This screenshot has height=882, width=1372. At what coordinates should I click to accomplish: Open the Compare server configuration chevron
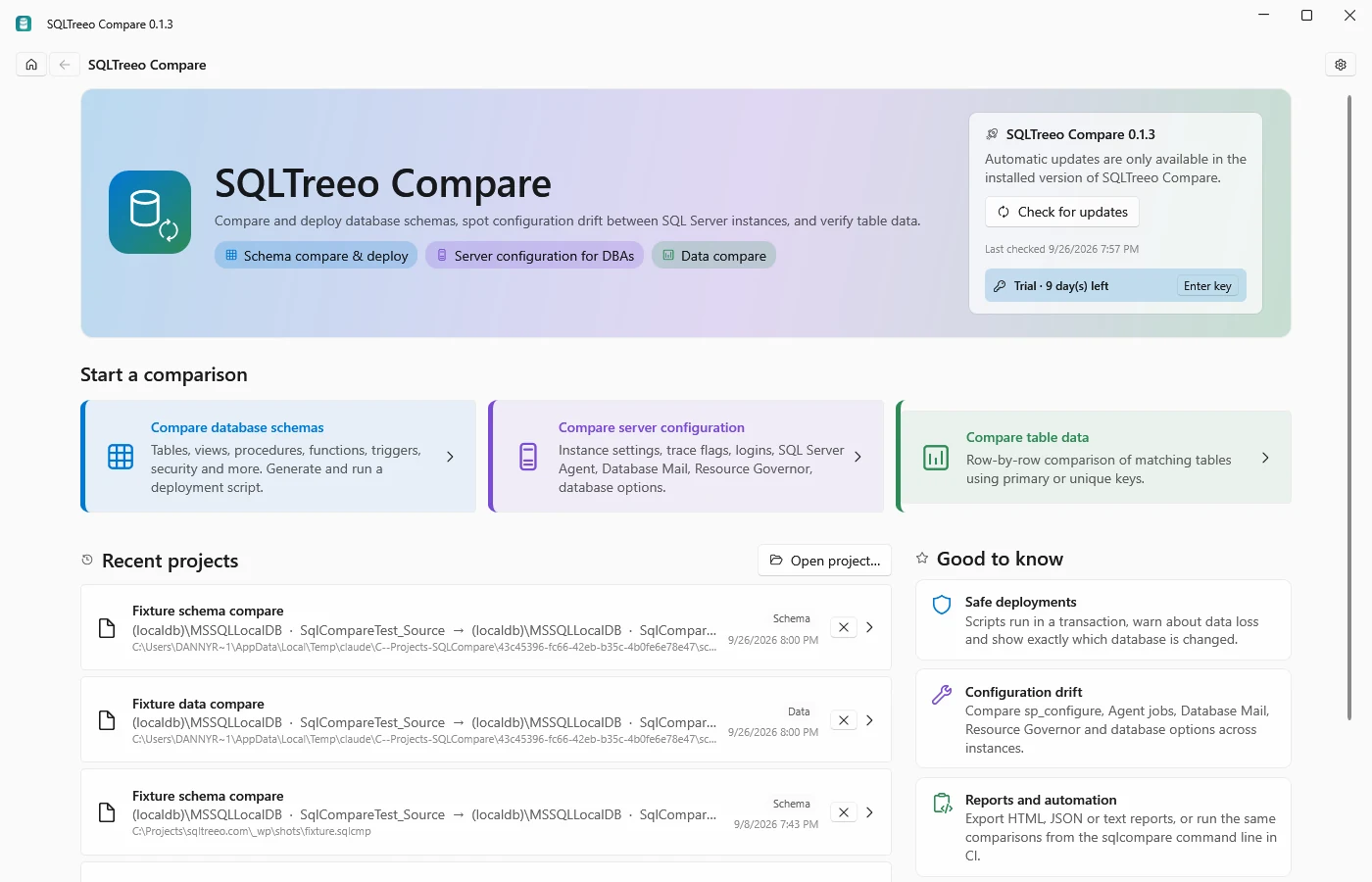tap(857, 457)
